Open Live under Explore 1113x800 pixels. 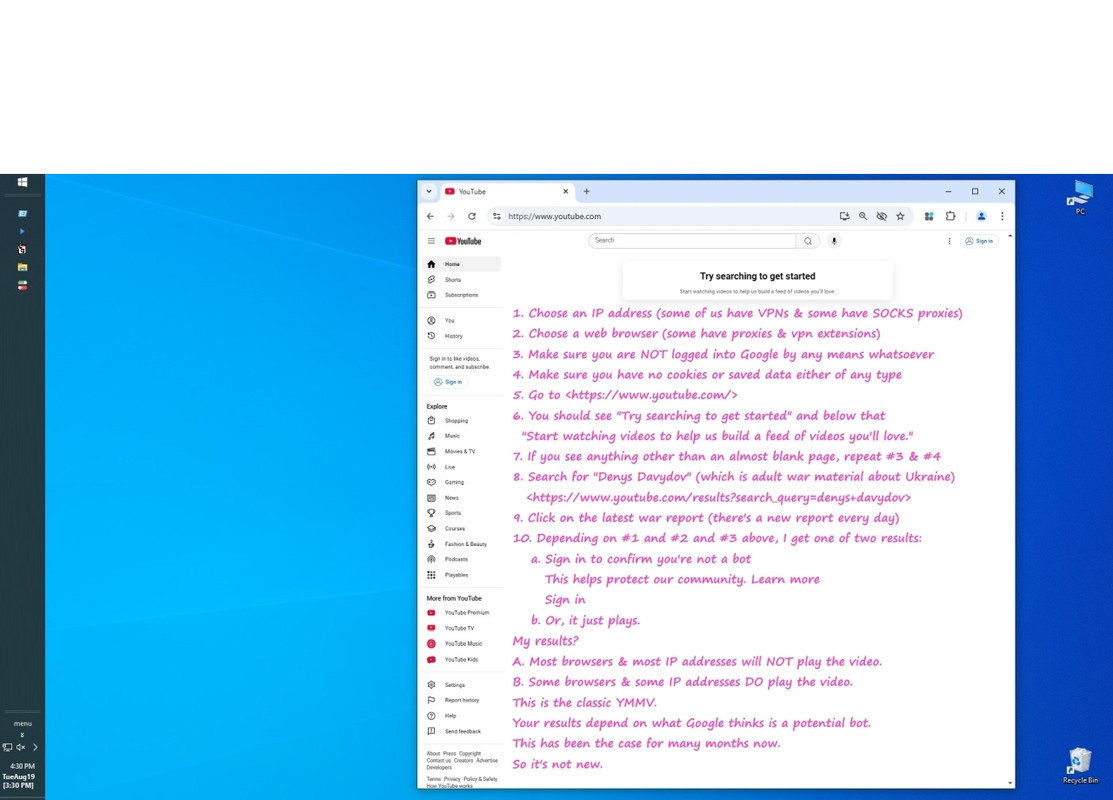tap(461, 467)
